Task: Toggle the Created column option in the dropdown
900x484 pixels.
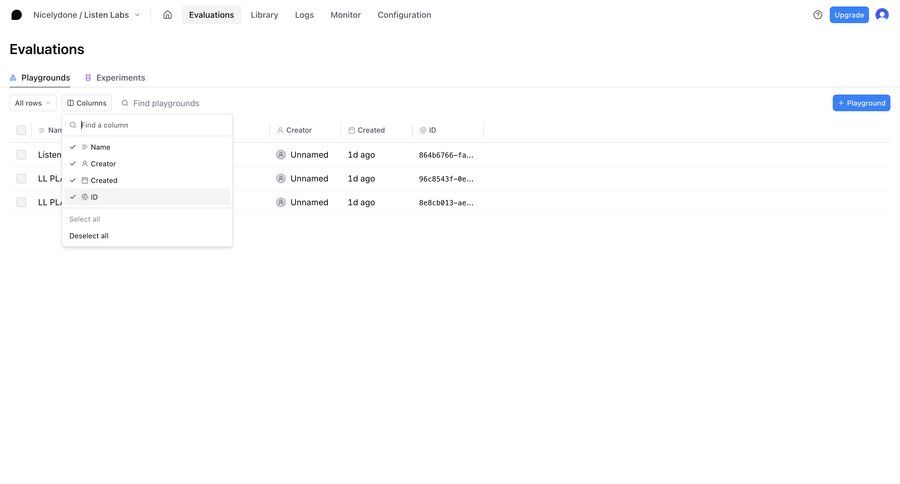Action: 148,180
